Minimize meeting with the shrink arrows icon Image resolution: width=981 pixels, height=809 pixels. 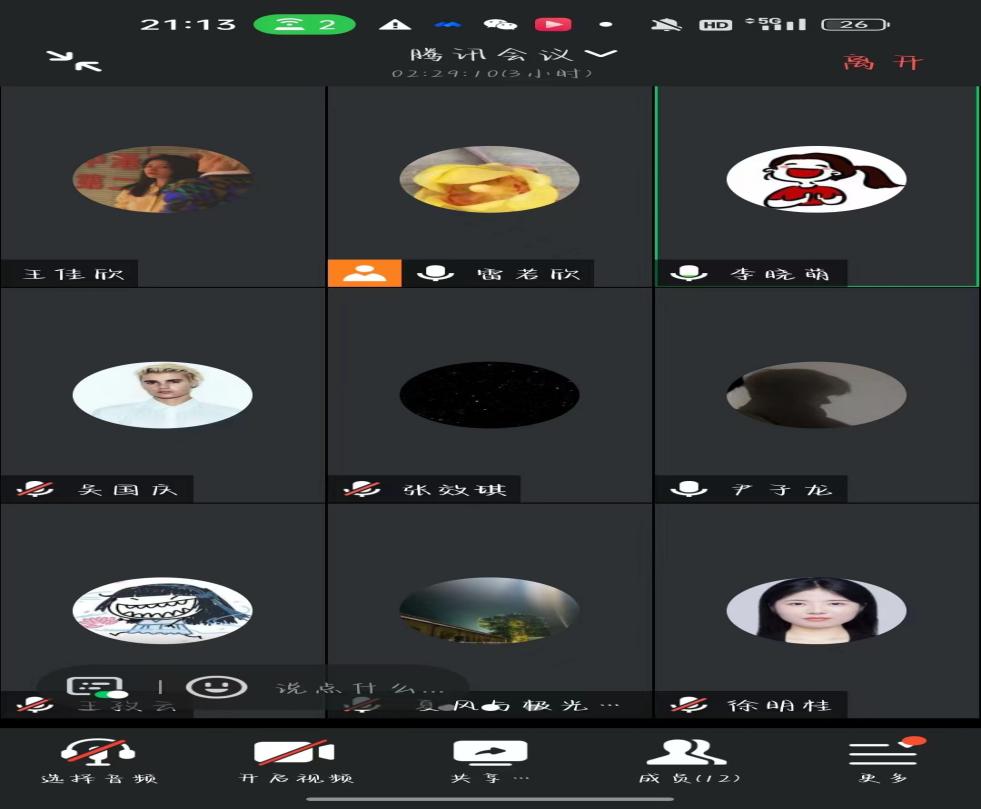click(74, 61)
